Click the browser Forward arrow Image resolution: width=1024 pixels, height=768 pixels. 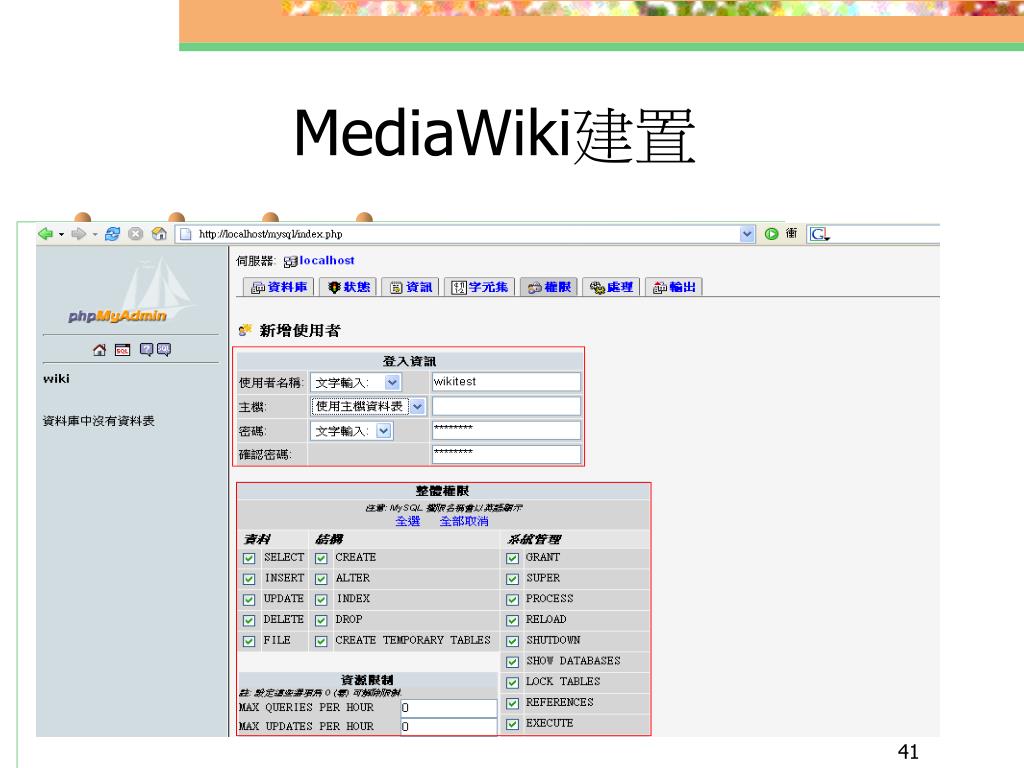(x=78, y=234)
